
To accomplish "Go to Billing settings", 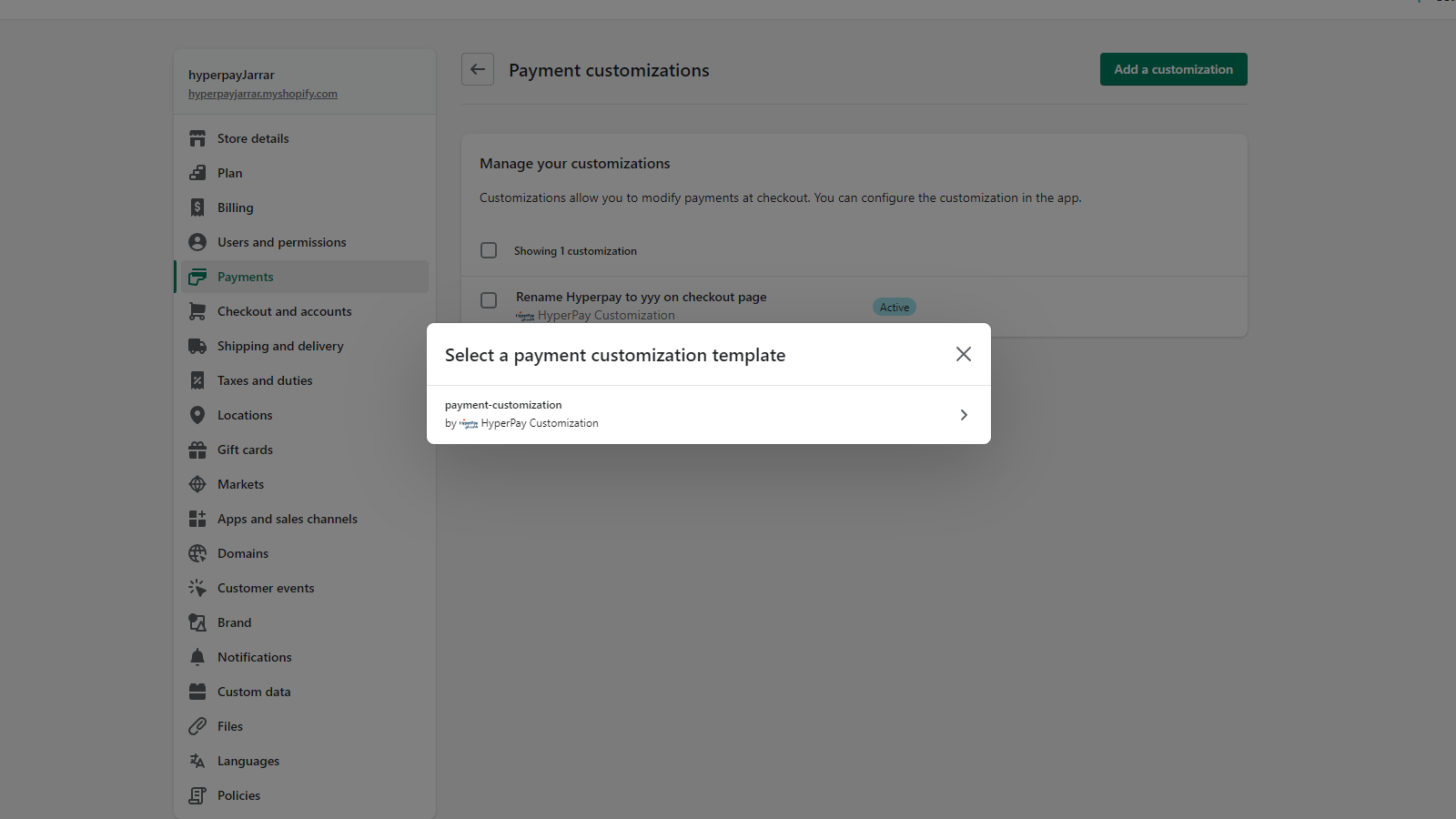I will (305, 207).
